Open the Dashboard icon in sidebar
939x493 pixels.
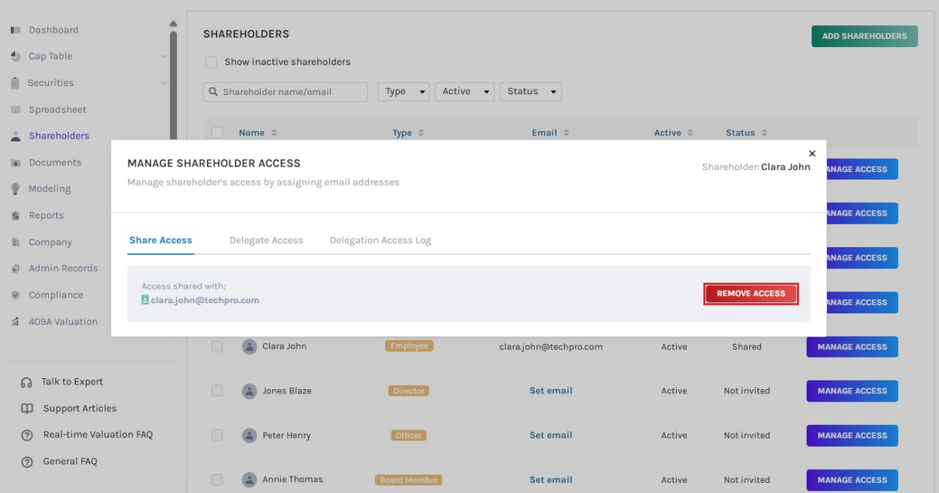pos(16,30)
